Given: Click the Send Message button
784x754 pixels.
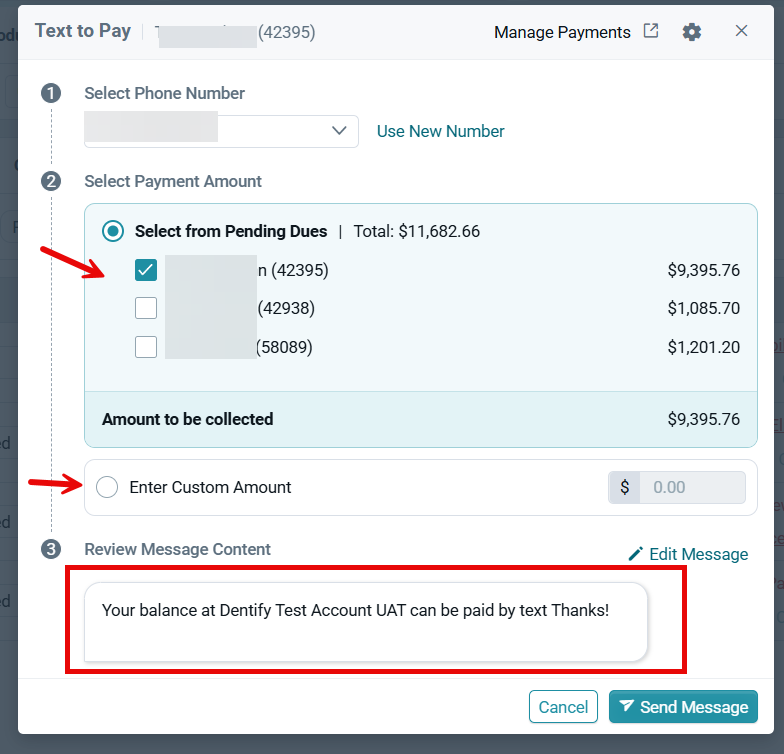Looking at the screenshot, I should point(683,706).
